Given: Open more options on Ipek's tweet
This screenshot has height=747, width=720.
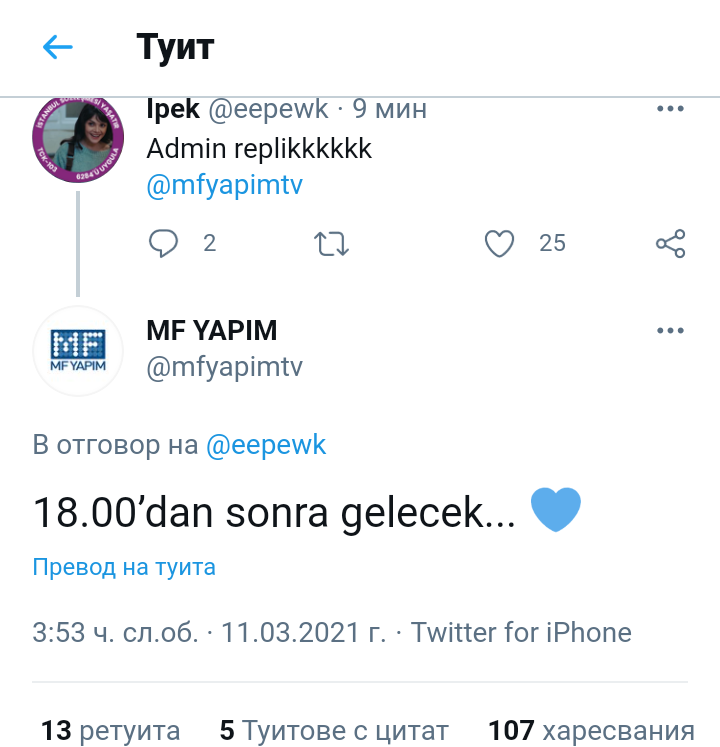Looking at the screenshot, I should pyautogui.click(x=670, y=110).
